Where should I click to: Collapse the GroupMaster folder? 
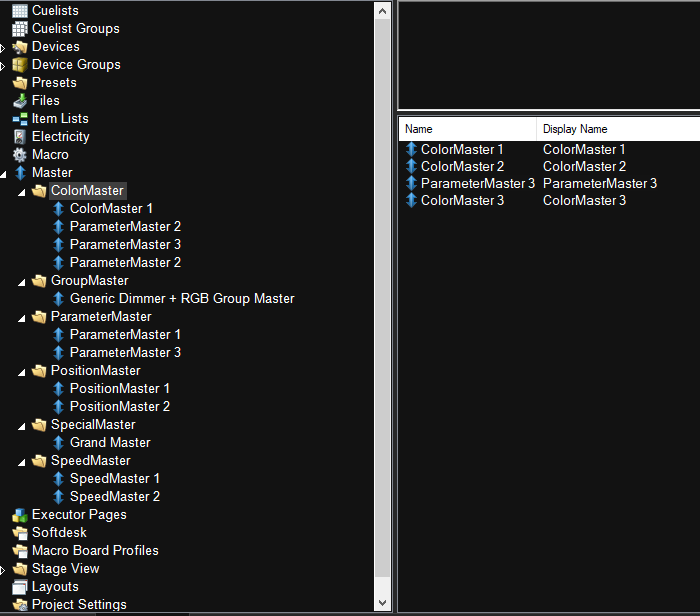pyautogui.click(x=22, y=281)
